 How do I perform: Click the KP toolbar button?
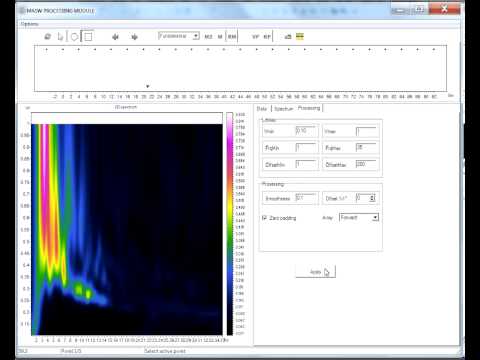coord(267,37)
